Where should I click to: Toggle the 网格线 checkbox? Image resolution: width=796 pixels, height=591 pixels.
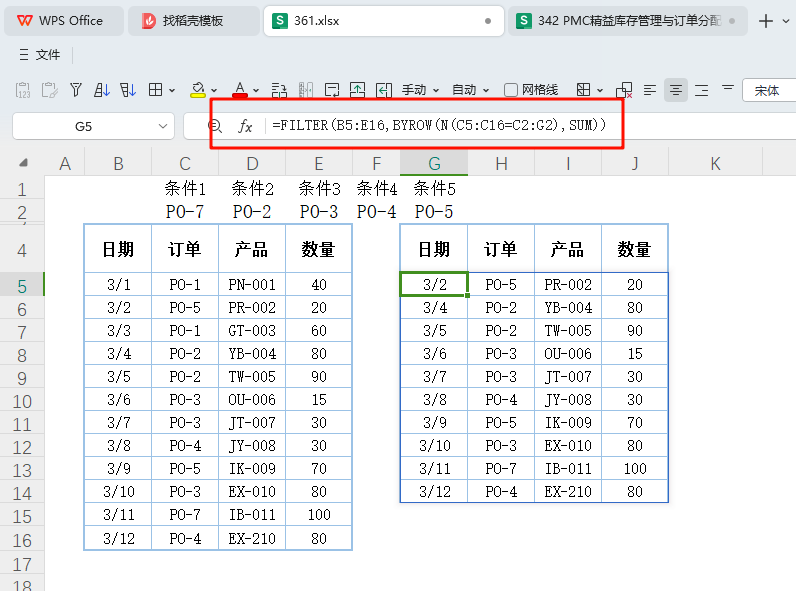pyautogui.click(x=511, y=90)
